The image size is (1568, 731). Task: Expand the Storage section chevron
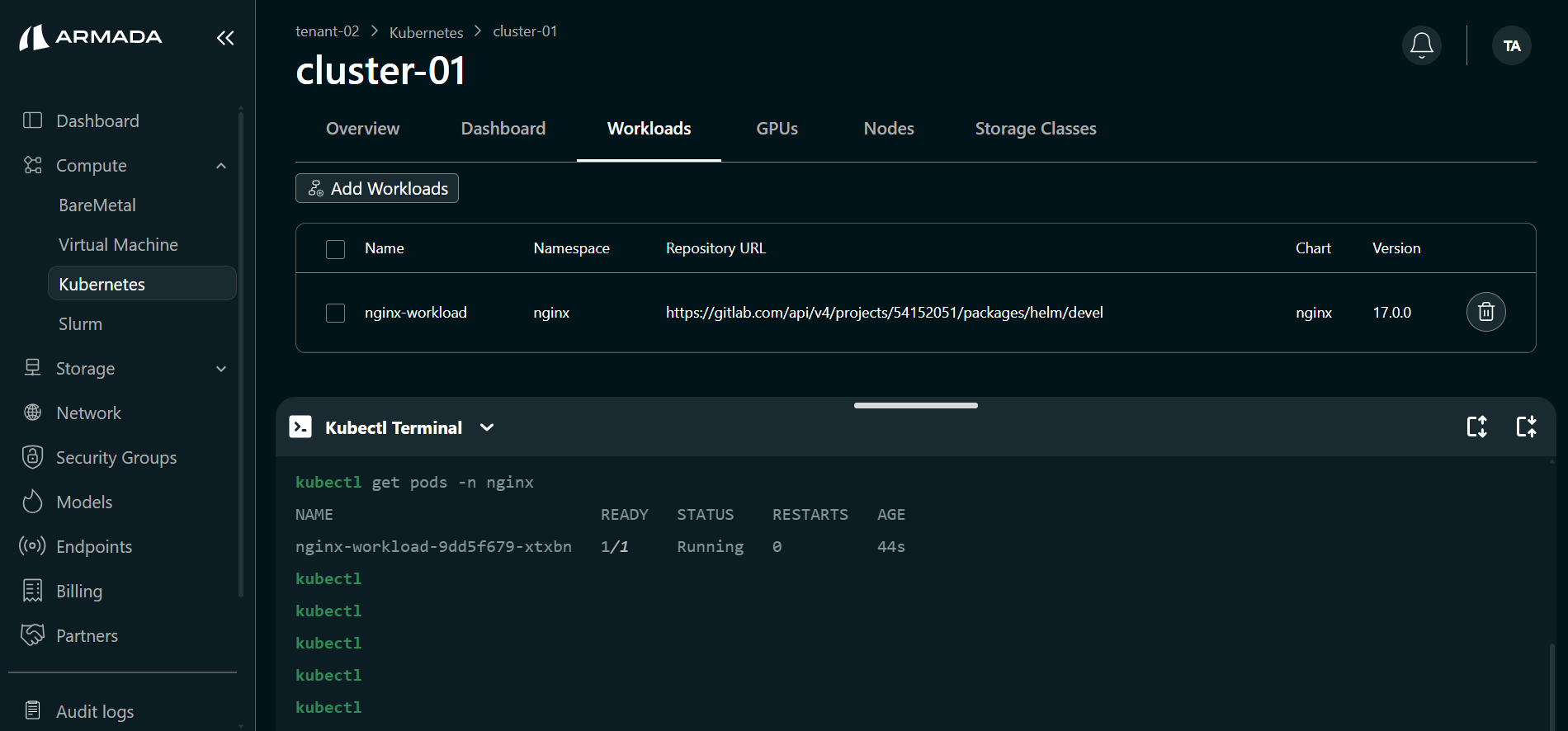[221, 369]
